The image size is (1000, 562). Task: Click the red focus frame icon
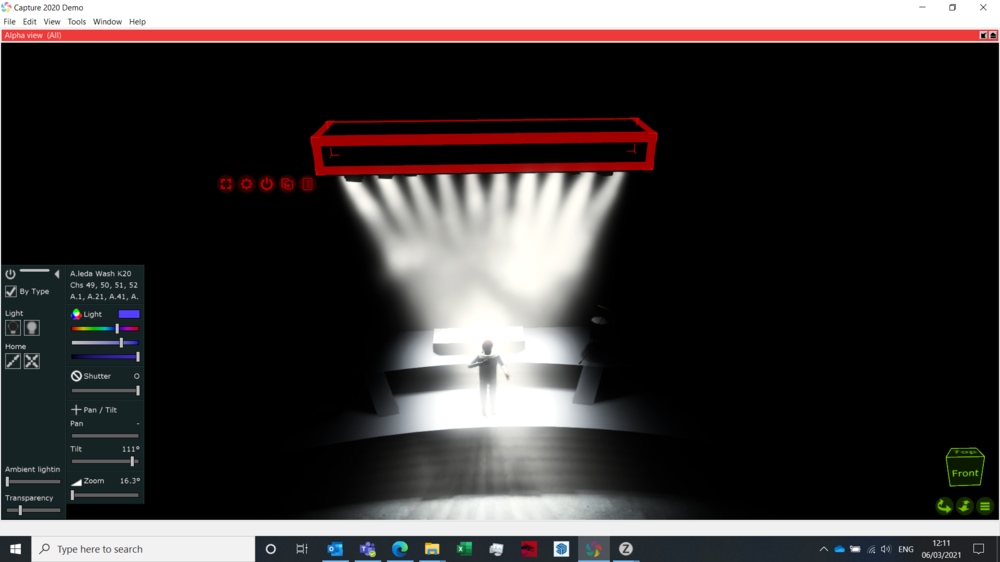[x=226, y=184]
